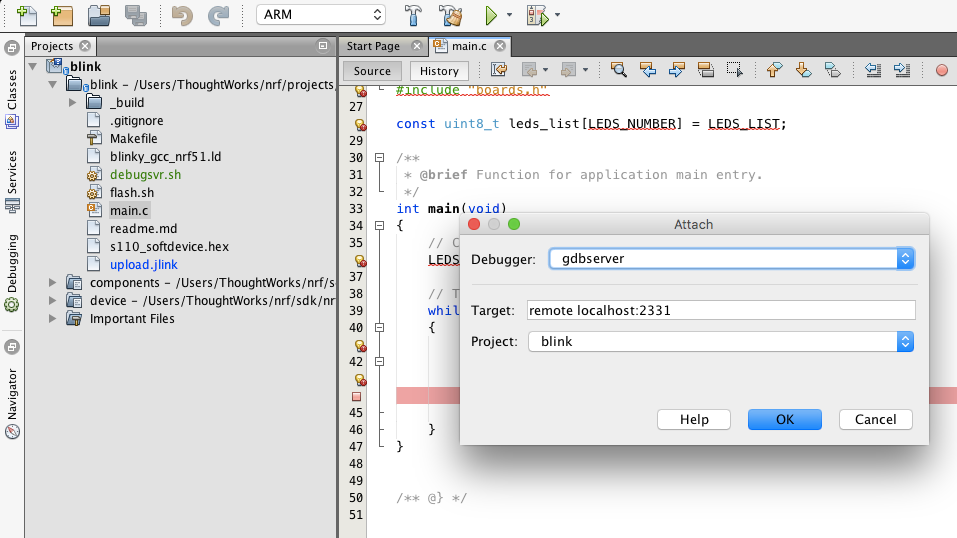The image size is (957, 538).
Task: Click Previous Bookmark icon
Action: pyautogui.click(x=774, y=70)
